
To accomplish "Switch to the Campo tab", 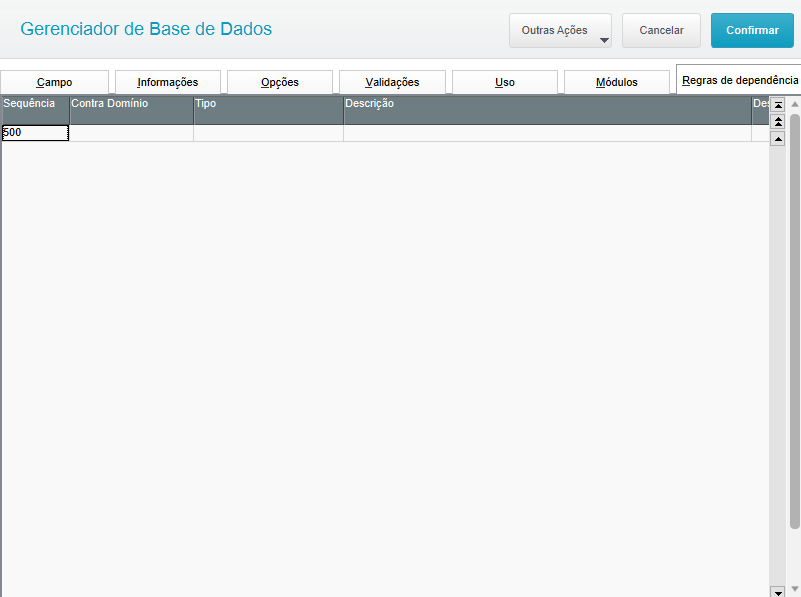I will 55,82.
